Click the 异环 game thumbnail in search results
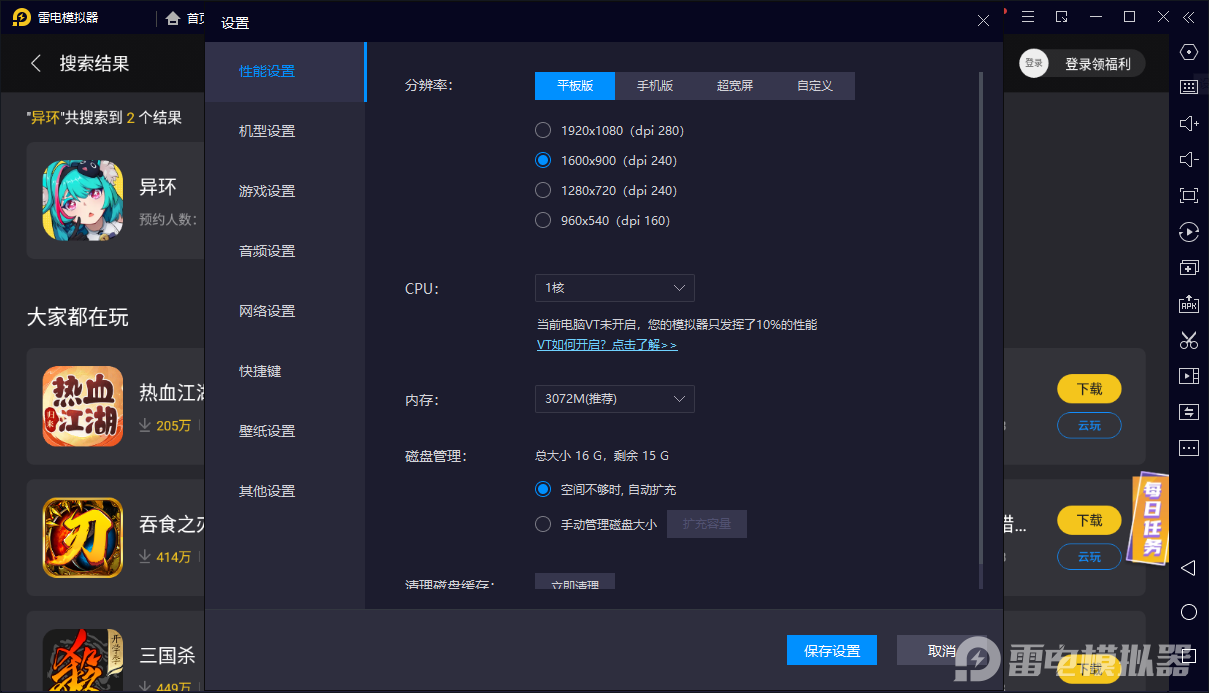This screenshot has width=1209, height=693. [x=83, y=200]
